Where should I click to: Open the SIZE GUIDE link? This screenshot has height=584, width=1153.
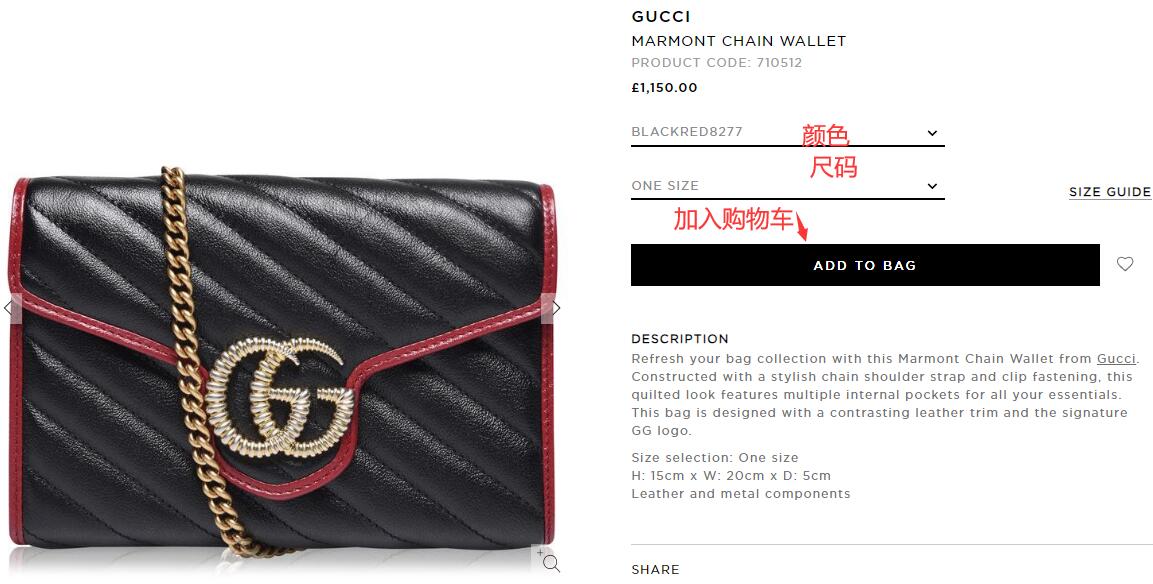pos(1110,192)
